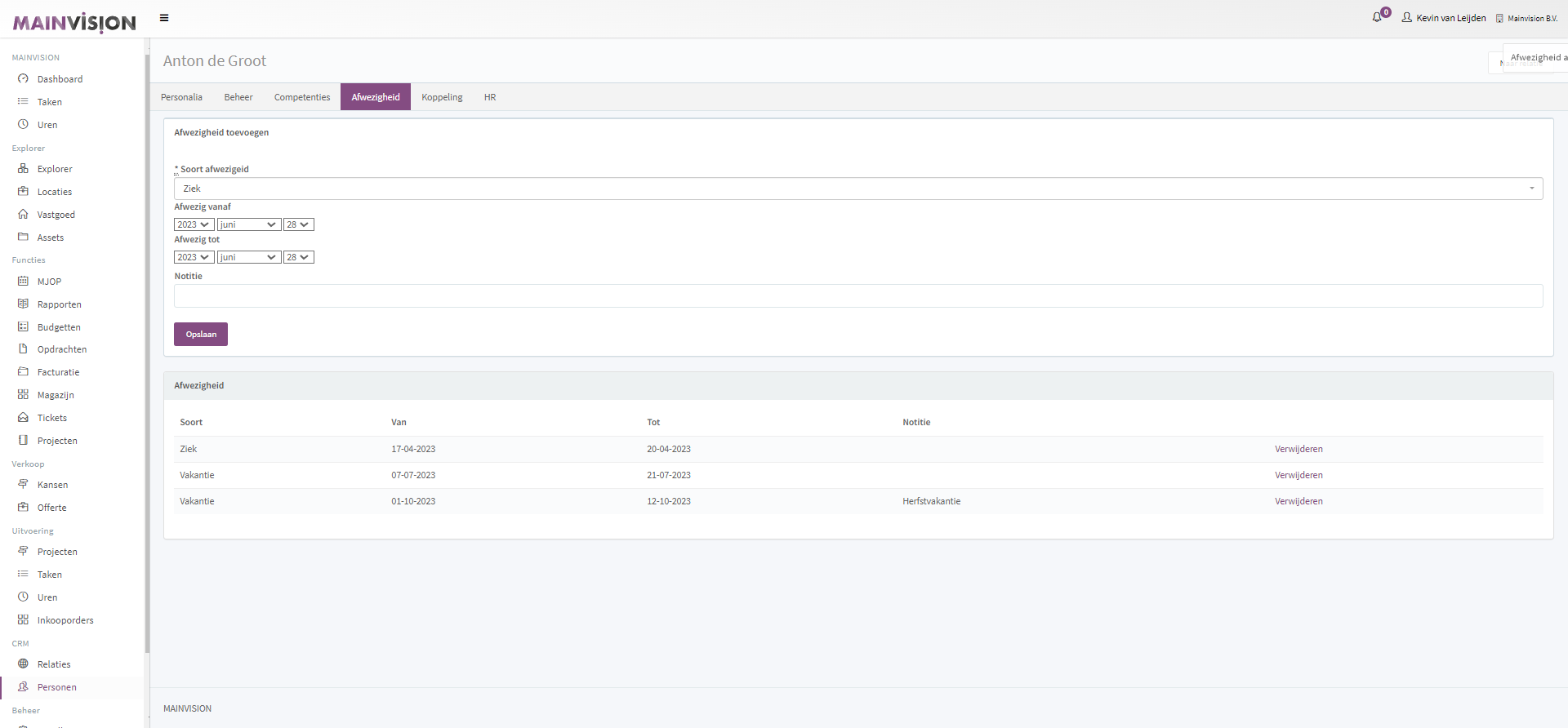1568x728 pixels.
Task: Open the notifications bell icon
Action: [x=1377, y=17]
